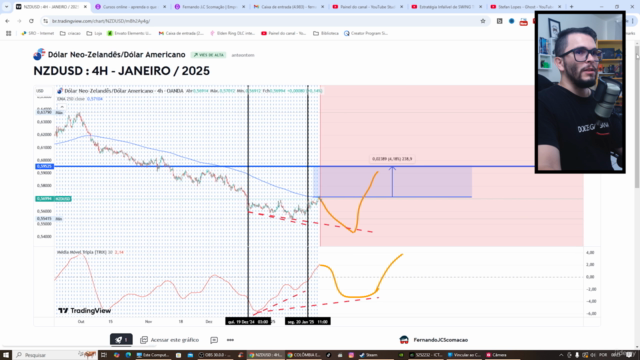Click the blue circle extension icon

[x=511, y=21]
